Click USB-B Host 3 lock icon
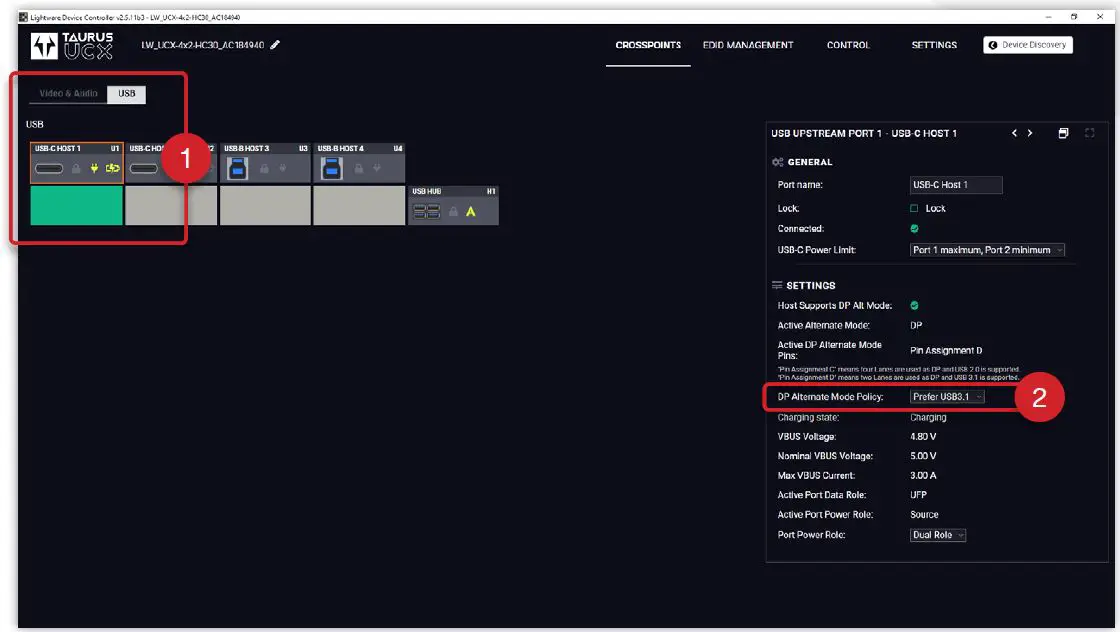The width and height of the screenshot is (1120, 632). pyautogui.click(x=264, y=169)
